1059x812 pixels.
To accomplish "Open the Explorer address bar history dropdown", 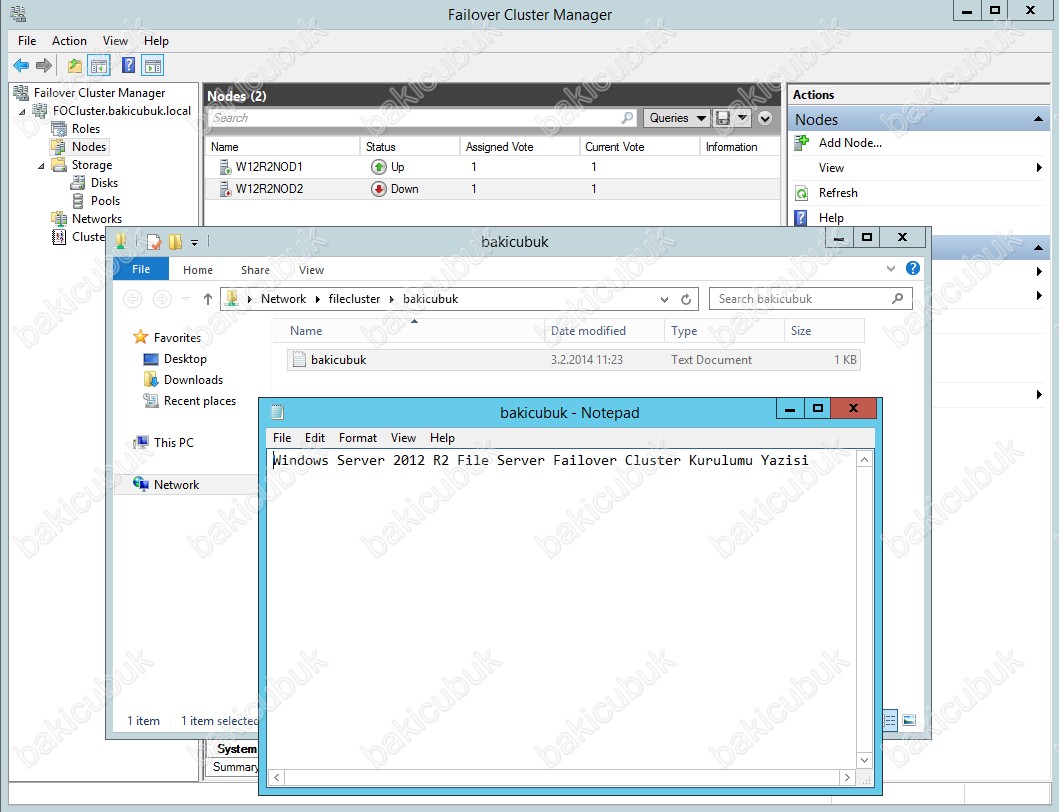I will [x=665, y=299].
